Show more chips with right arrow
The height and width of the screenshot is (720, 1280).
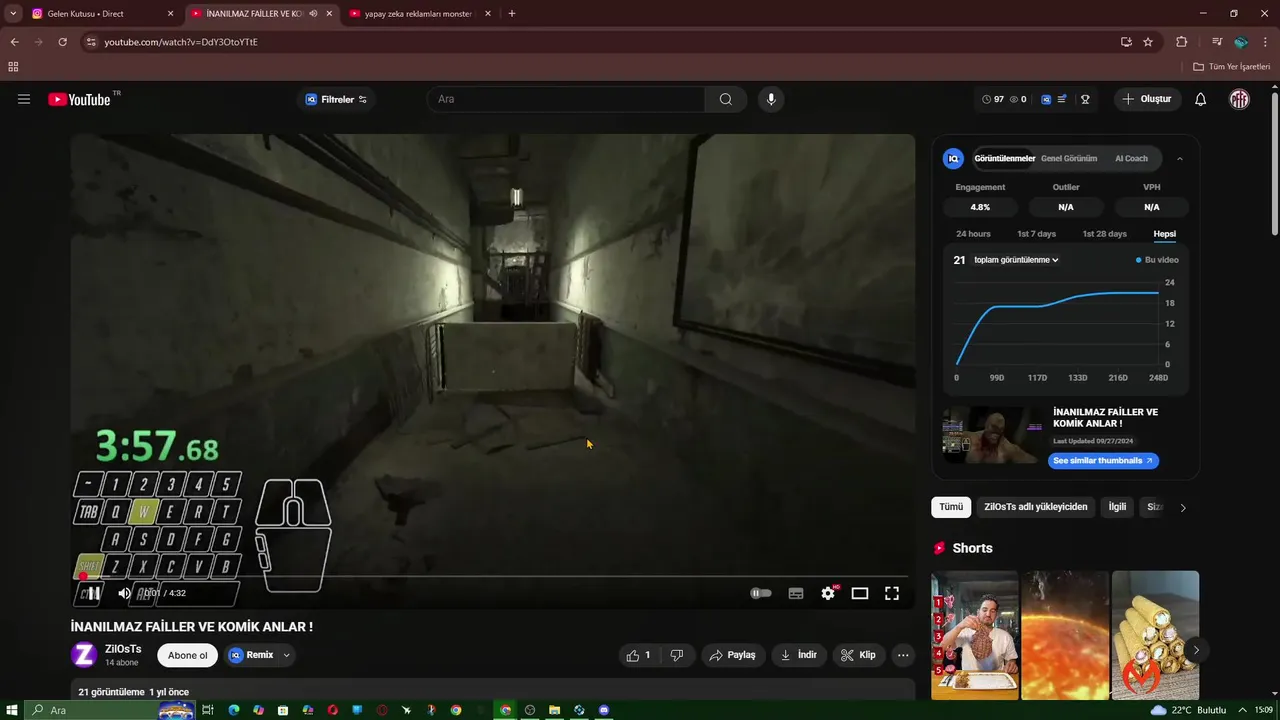pos(1183,507)
